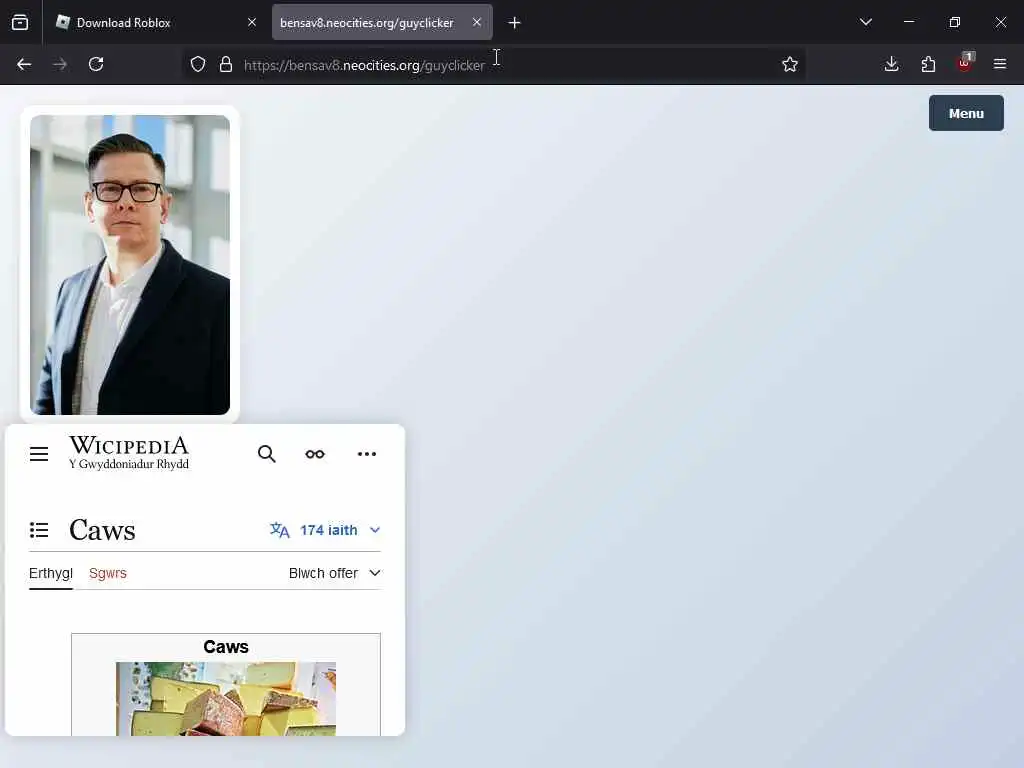Image resolution: width=1024 pixels, height=768 pixels.
Task: Go forward to the next page
Action: (x=60, y=64)
